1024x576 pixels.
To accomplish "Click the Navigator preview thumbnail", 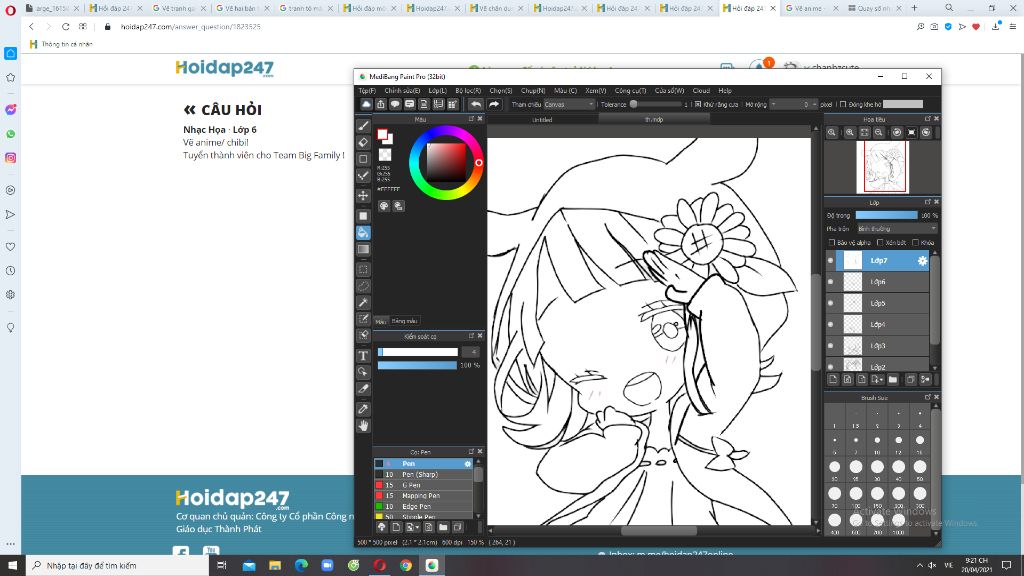I will pos(883,167).
